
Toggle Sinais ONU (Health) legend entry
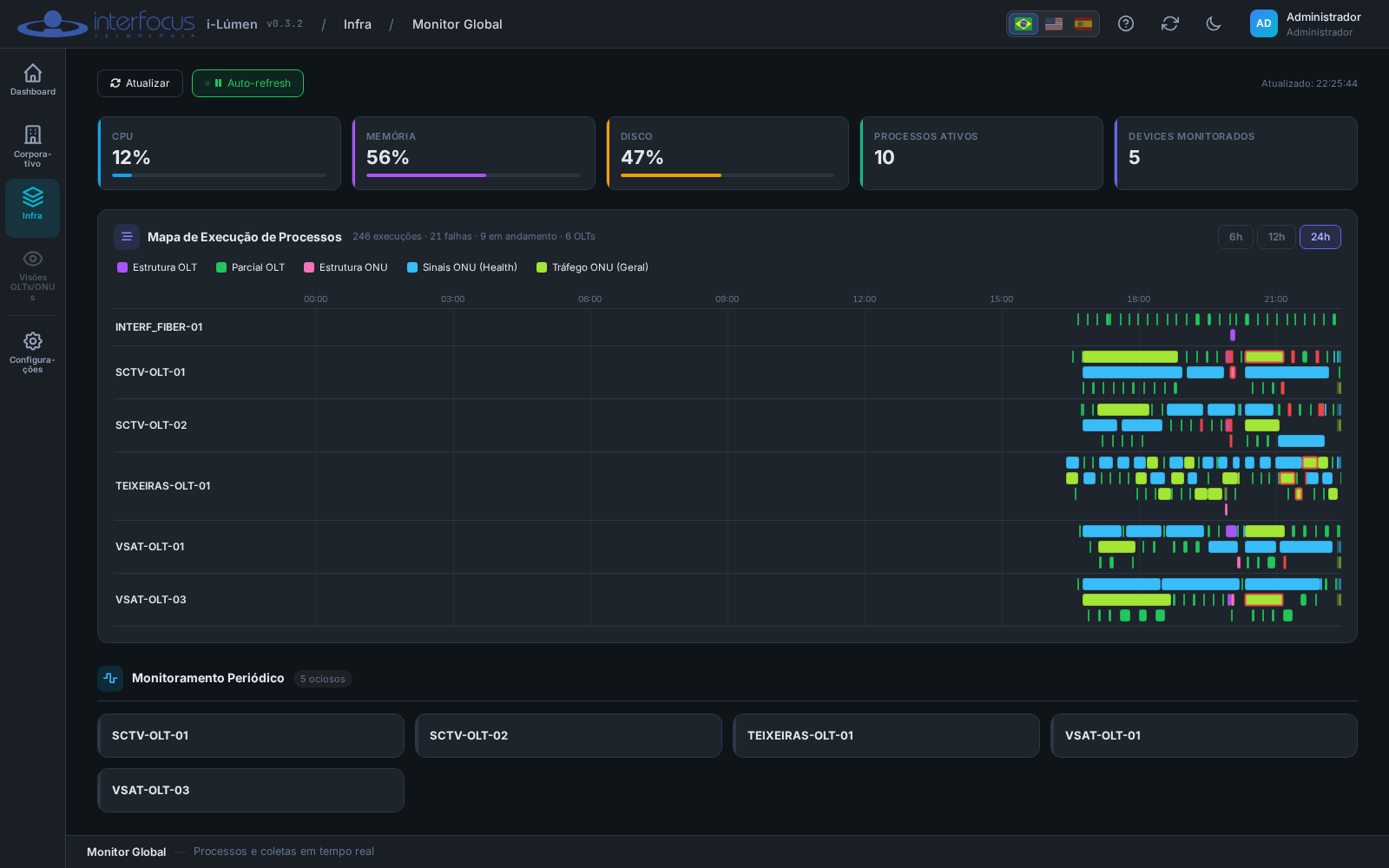tap(462, 267)
